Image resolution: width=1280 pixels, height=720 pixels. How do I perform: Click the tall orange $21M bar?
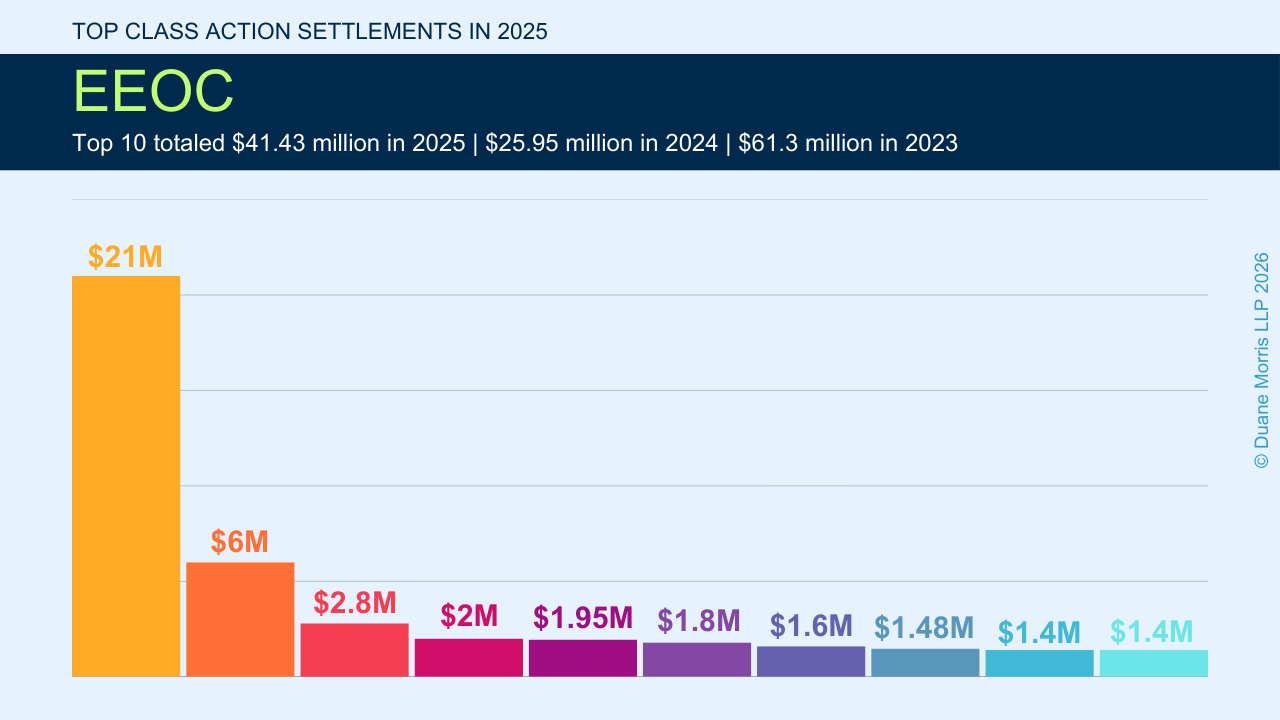[126, 476]
